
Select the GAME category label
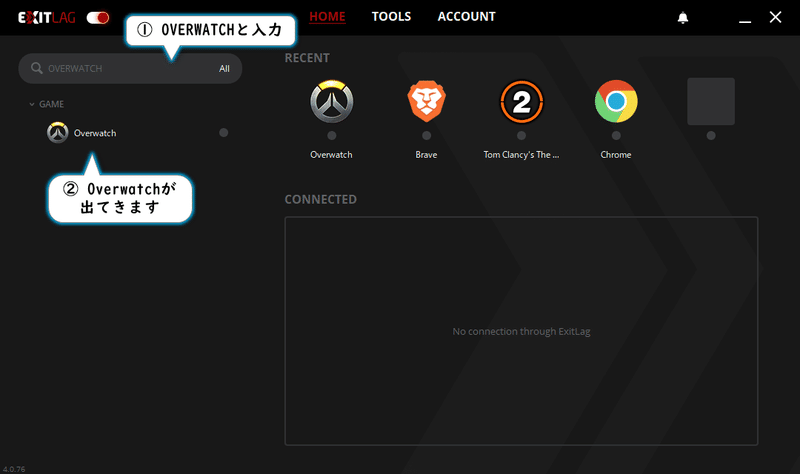pyautogui.click(x=52, y=104)
